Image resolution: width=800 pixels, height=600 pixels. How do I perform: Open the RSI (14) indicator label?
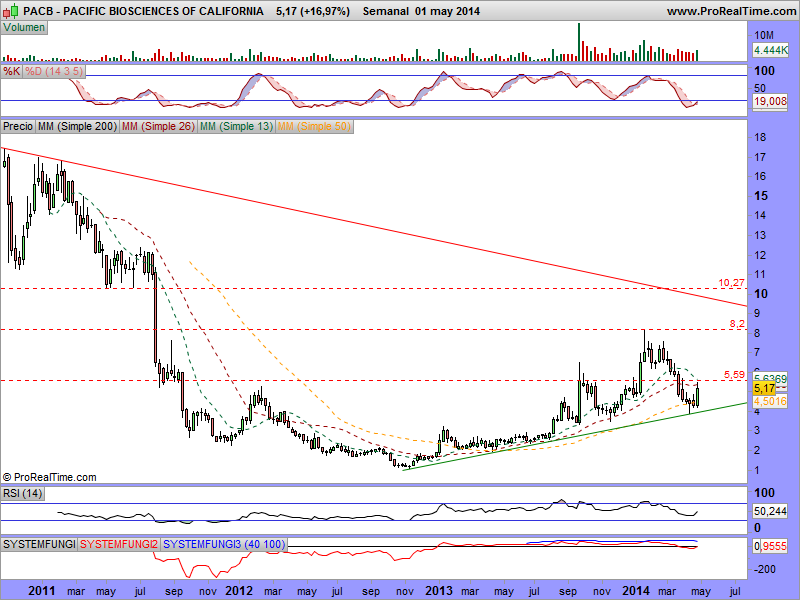[22, 493]
